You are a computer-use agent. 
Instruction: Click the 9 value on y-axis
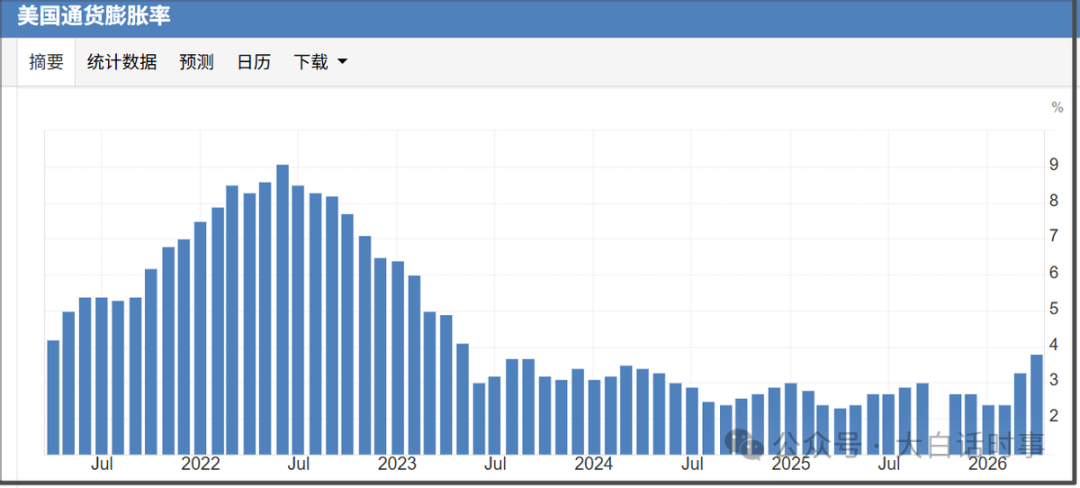pos(1054,165)
